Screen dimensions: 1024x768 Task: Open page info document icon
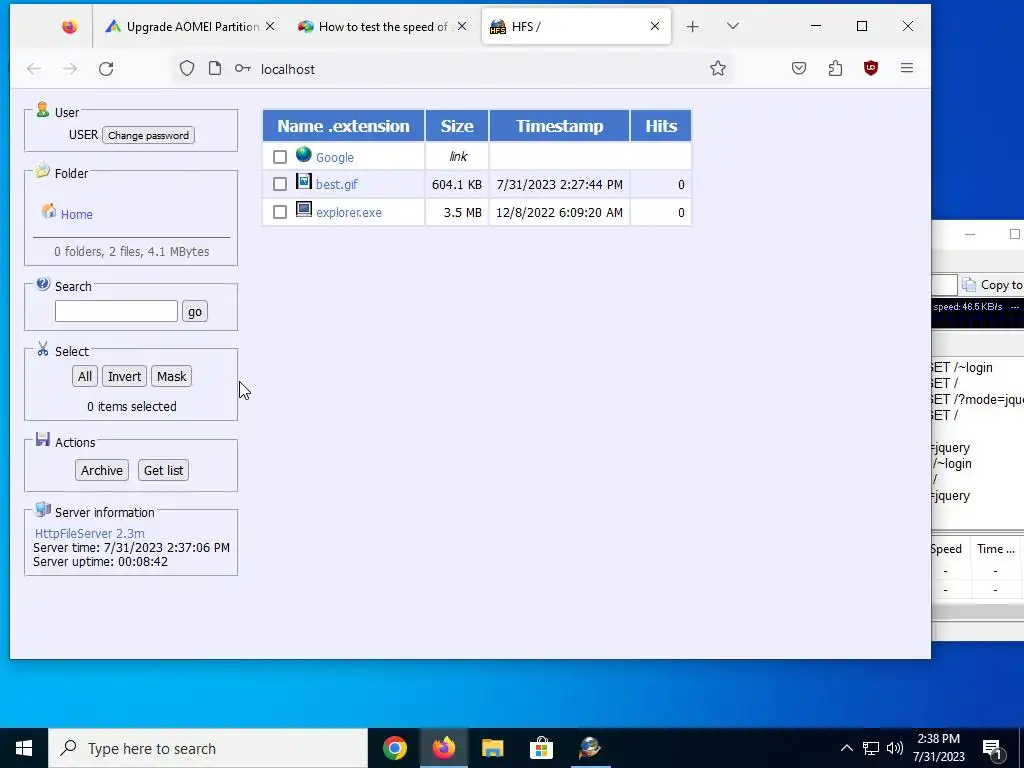pos(215,69)
